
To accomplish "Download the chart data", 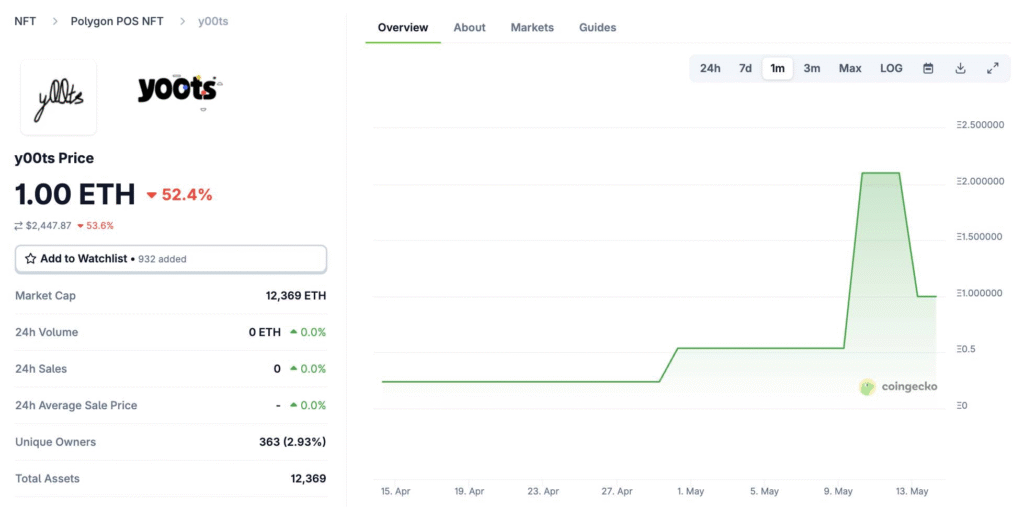I will [960, 68].
